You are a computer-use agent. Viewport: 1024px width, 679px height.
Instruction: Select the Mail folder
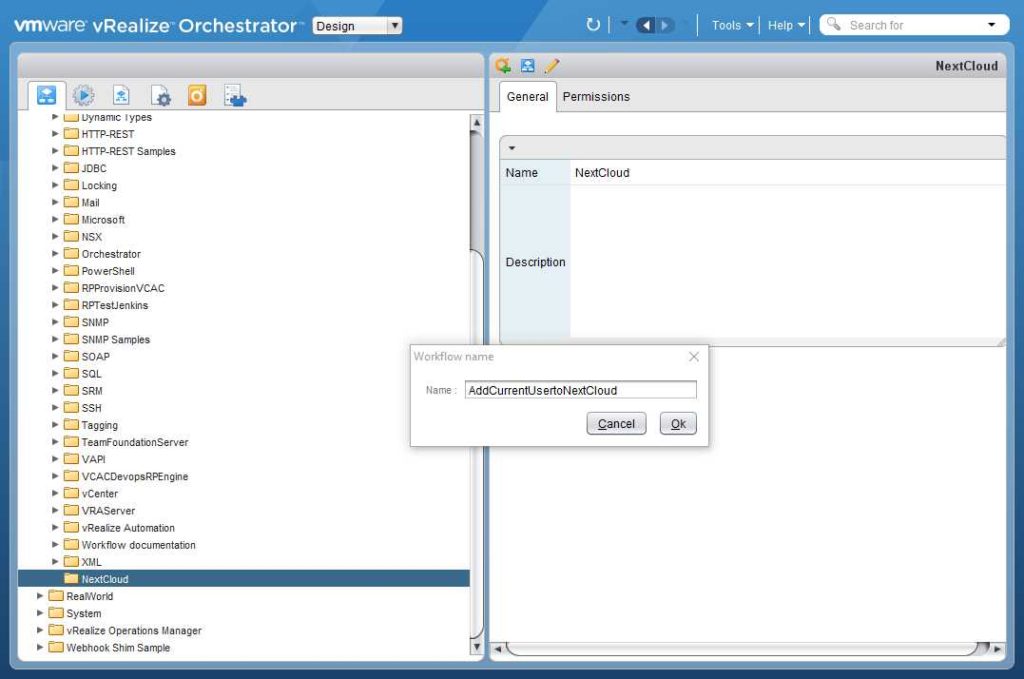(x=82, y=202)
